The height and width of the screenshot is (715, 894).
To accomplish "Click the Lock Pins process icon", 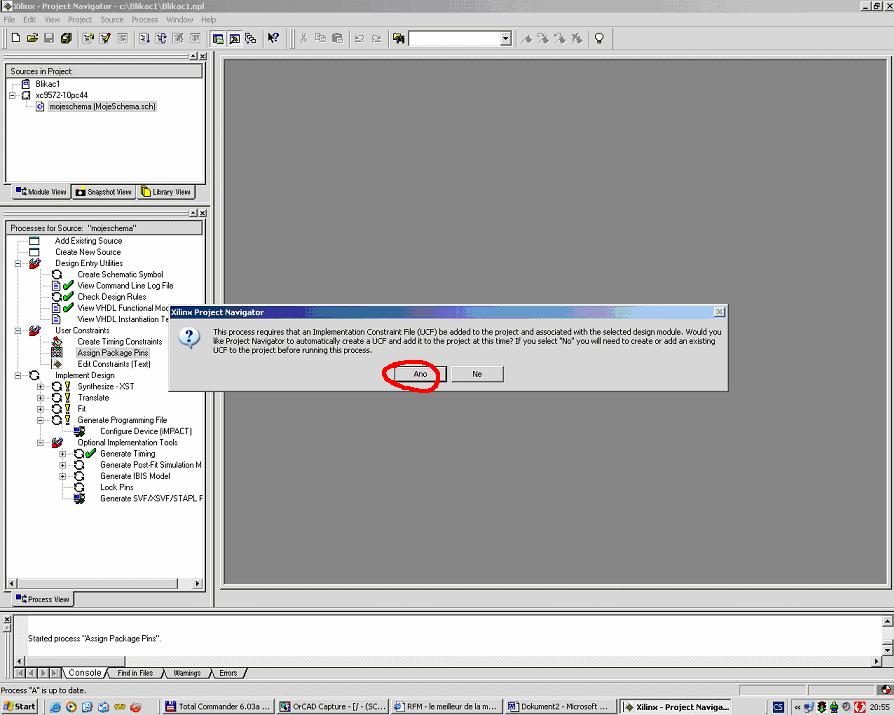I will [79, 488].
